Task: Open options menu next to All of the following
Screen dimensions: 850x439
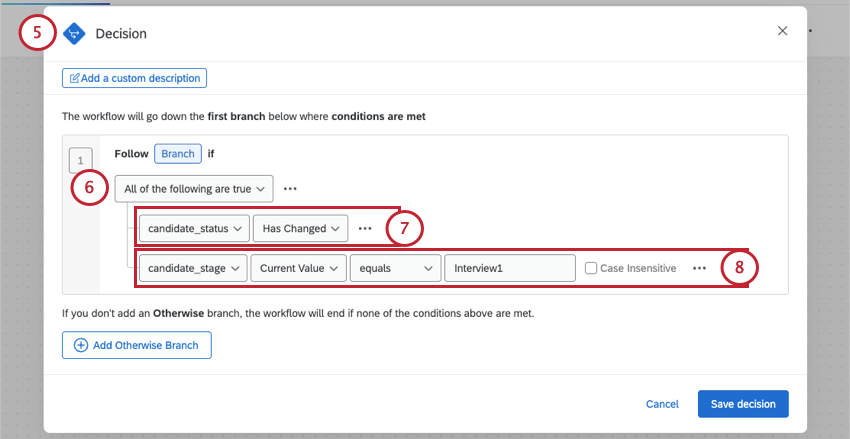Action: [x=290, y=187]
